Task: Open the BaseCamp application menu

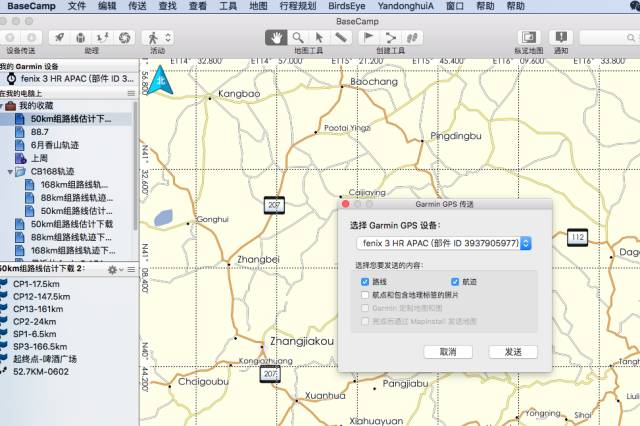Action: (31, 6)
